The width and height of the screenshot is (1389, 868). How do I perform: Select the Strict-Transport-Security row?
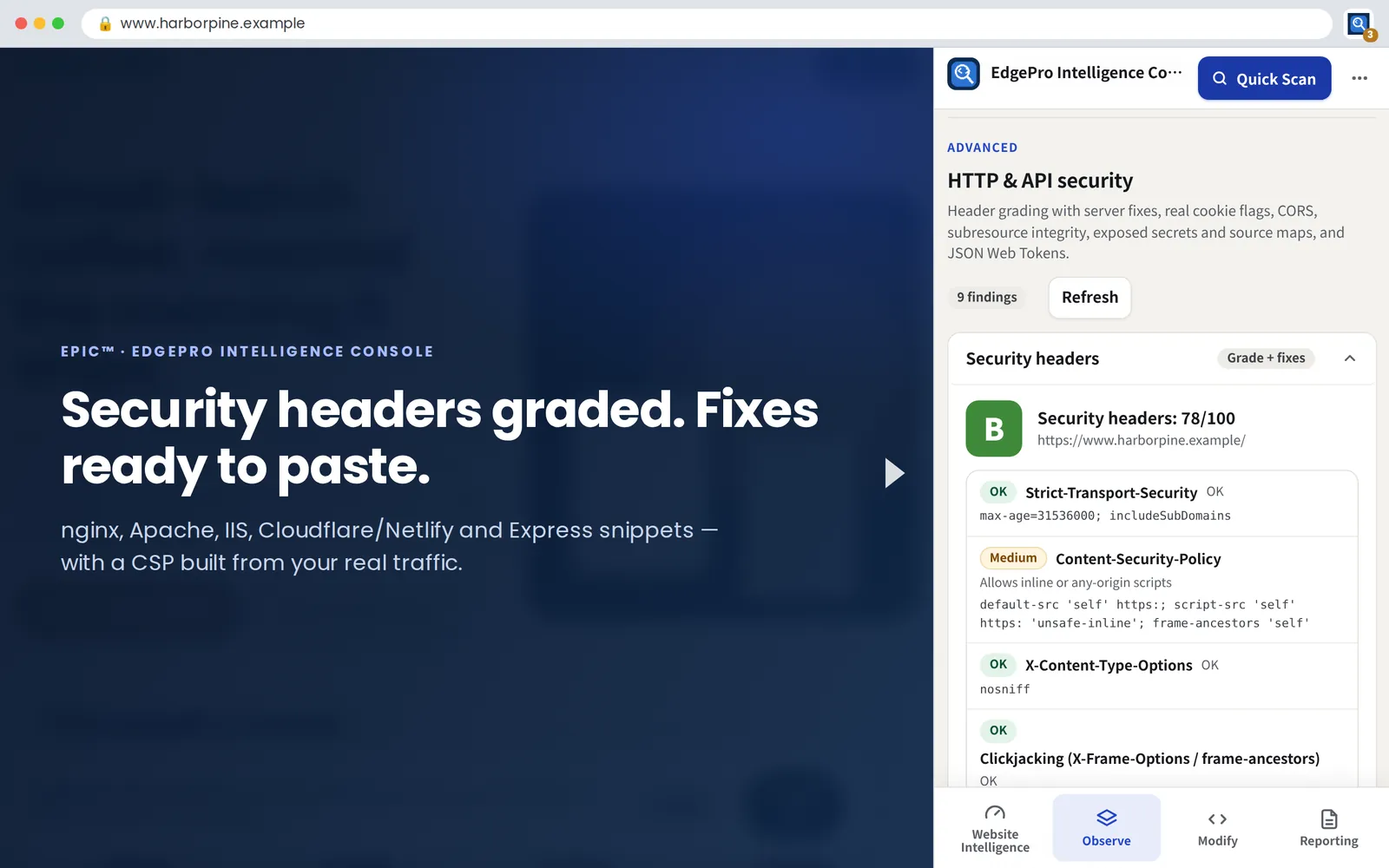click(1162, 503)
